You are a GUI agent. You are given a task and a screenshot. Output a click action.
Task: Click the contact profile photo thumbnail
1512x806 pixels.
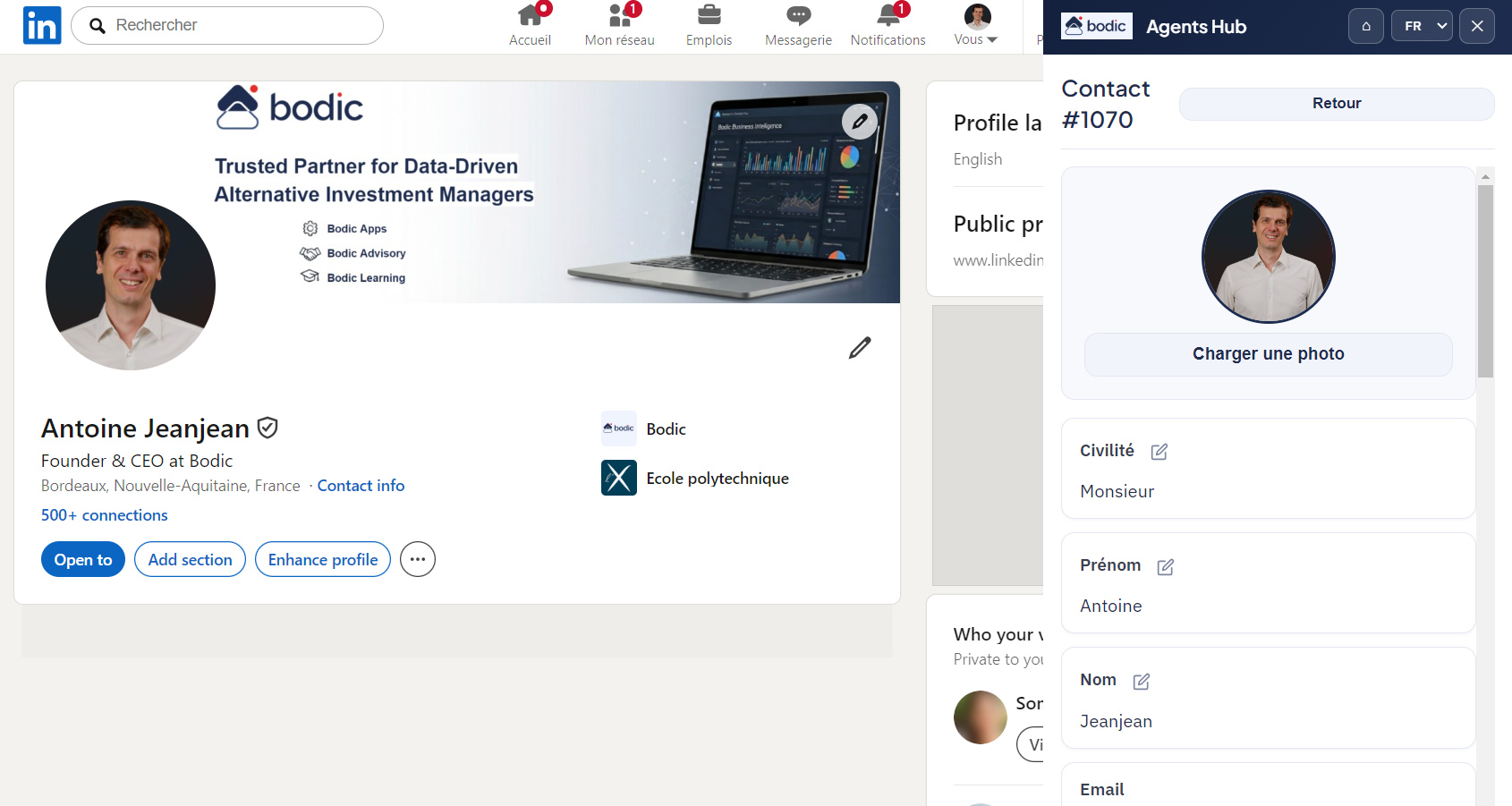point(1268,257)
